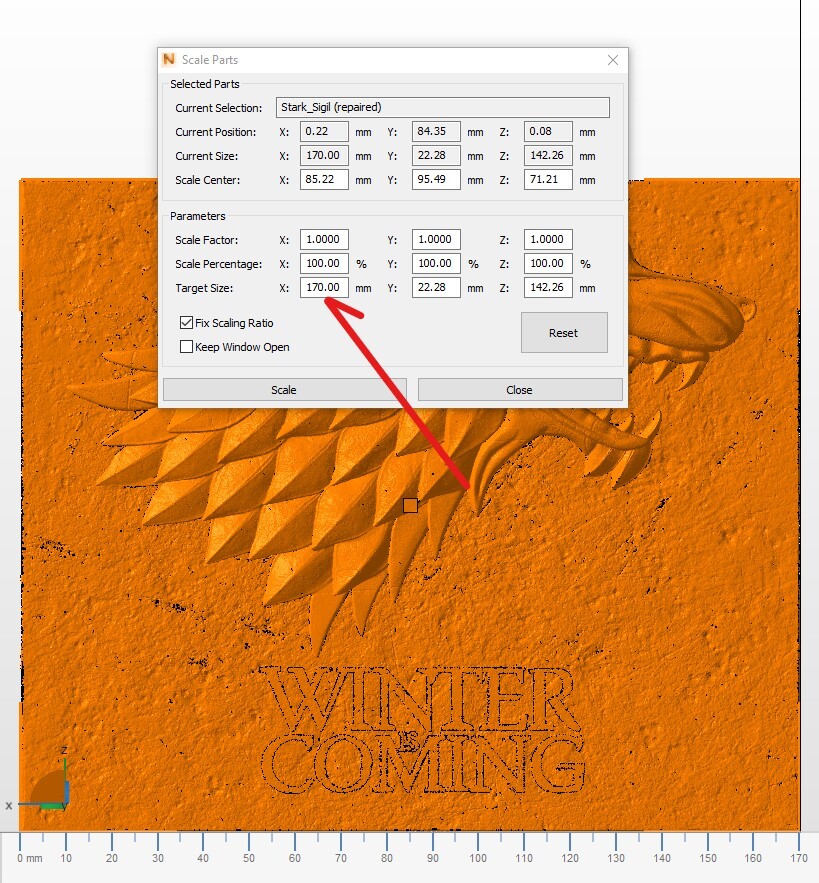
Task: Click the Target Size: label
Action: (204, 288)
